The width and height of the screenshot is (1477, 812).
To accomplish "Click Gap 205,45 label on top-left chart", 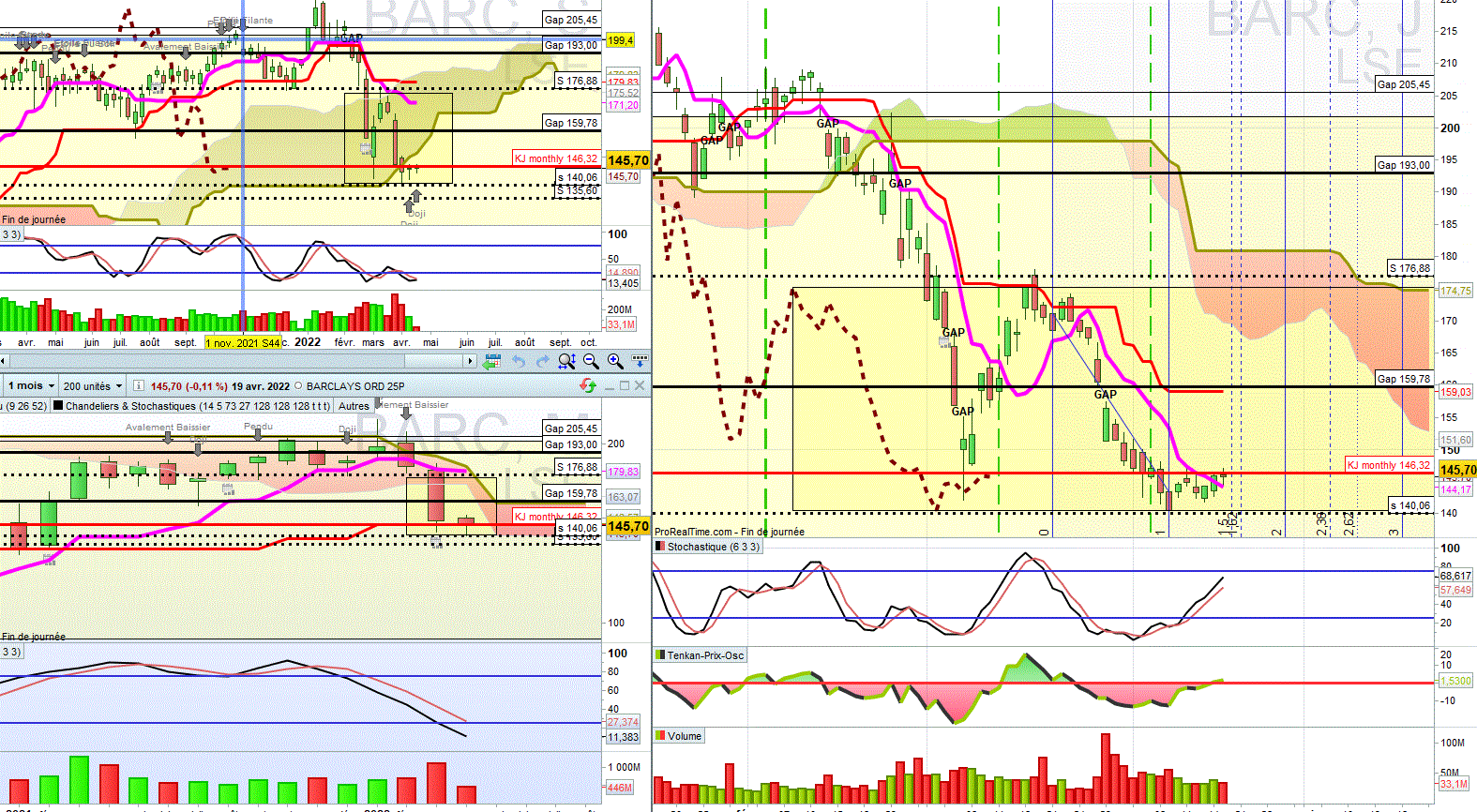I will tap(571, 20).
